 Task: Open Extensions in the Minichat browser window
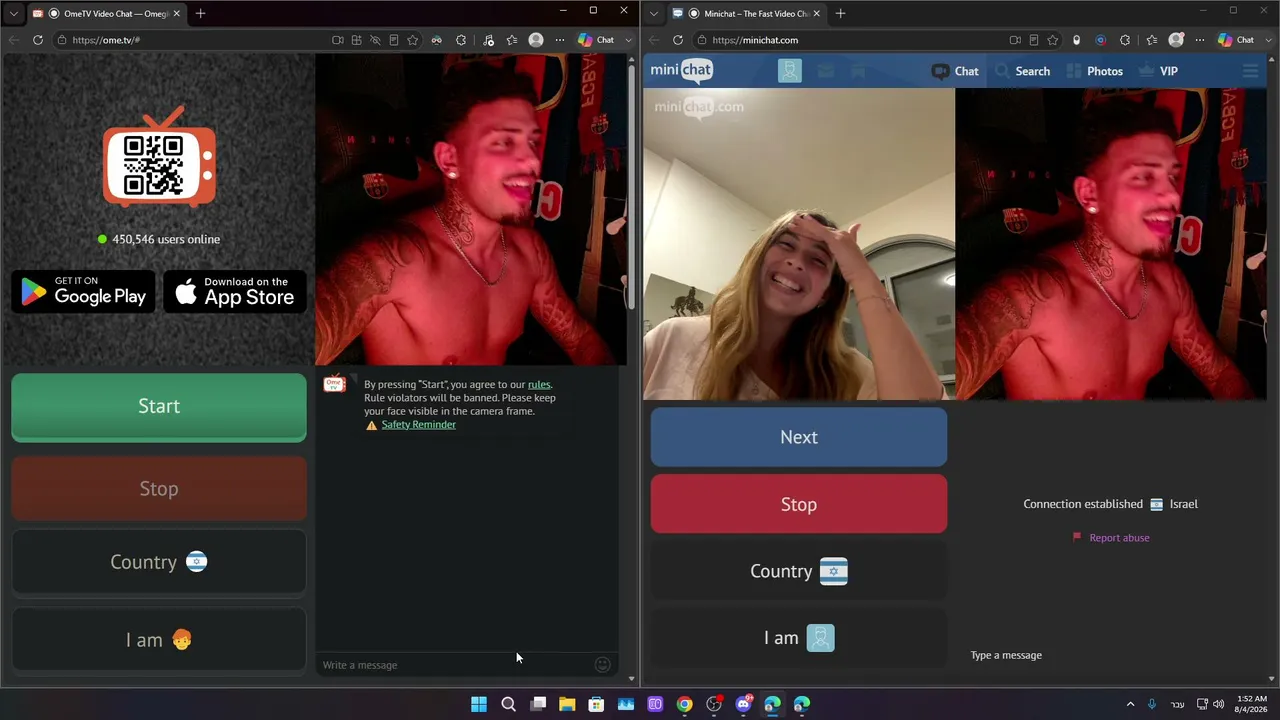click(1125, 40)
